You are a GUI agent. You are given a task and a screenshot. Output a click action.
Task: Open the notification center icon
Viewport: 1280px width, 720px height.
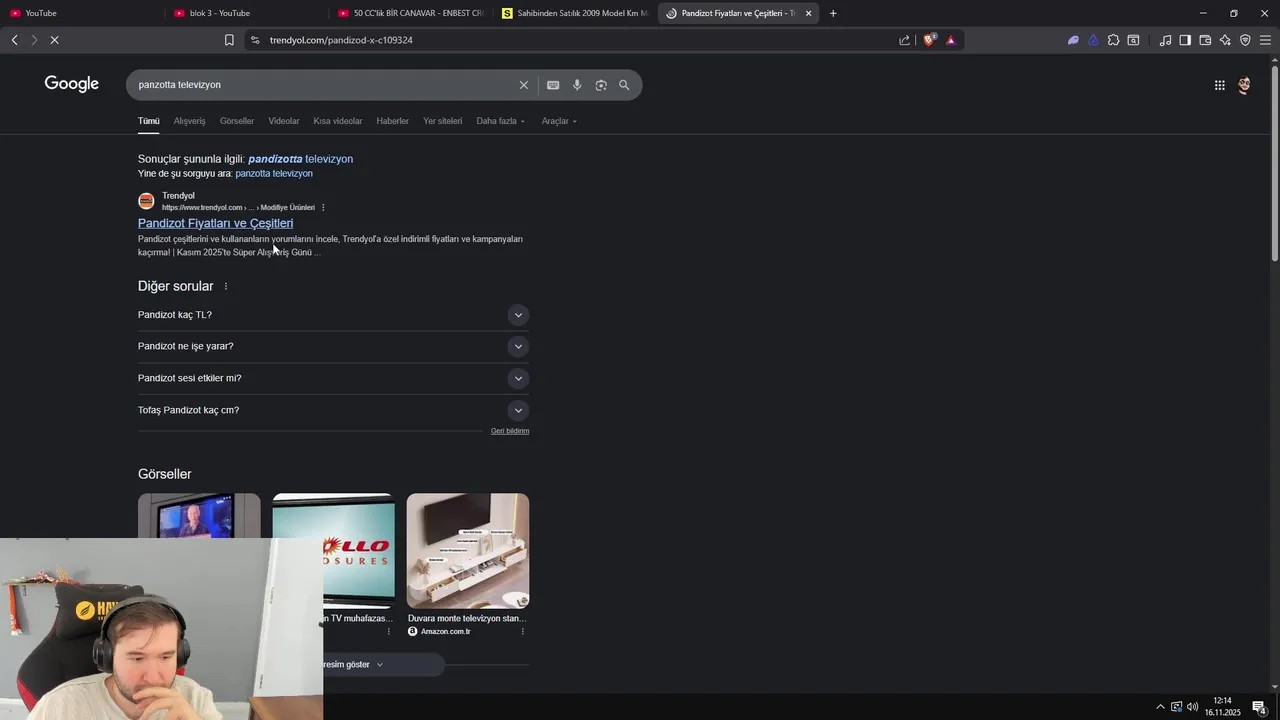[1260, 707]
